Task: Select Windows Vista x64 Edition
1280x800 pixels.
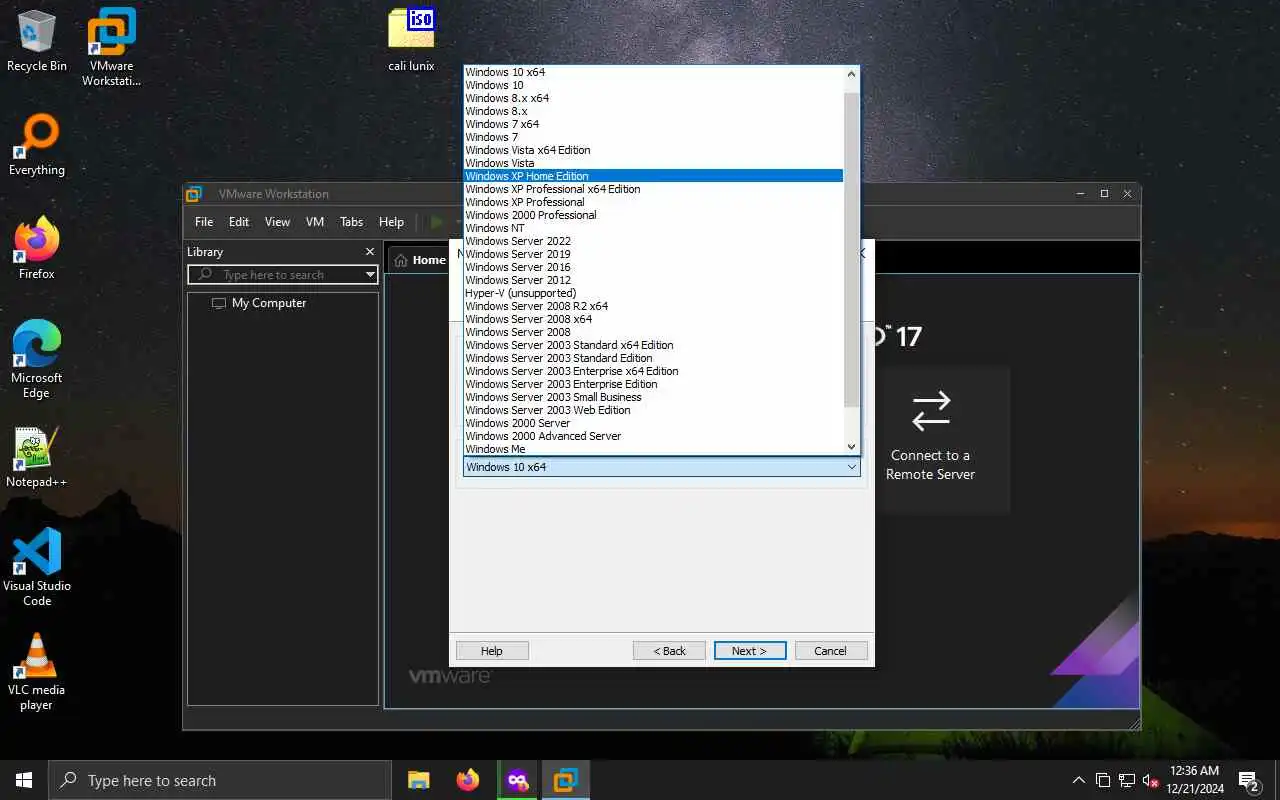Action: [x=654, y=150]
